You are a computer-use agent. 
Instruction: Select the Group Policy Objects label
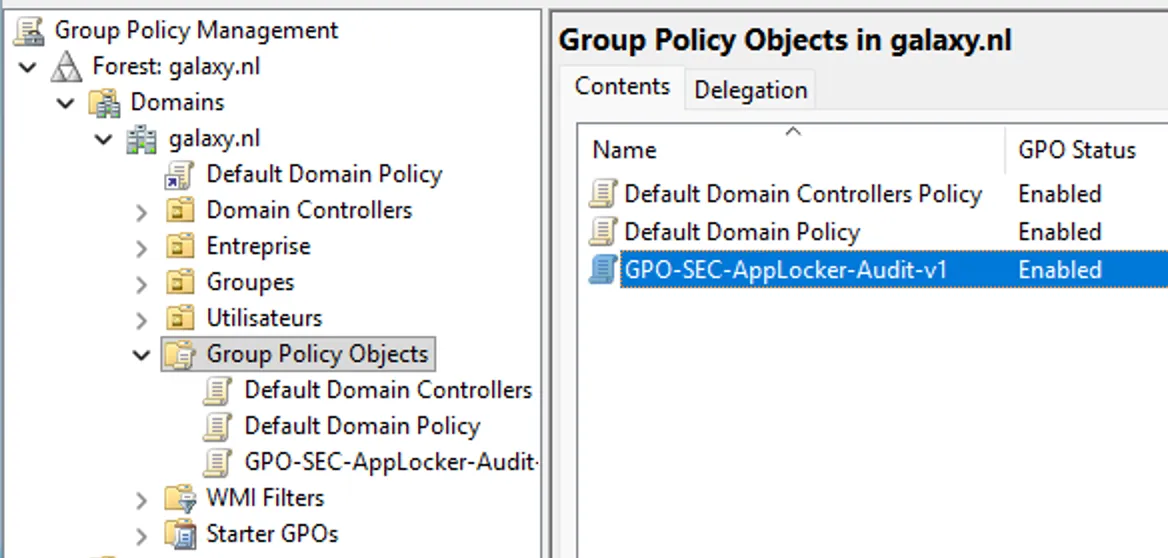317,354
